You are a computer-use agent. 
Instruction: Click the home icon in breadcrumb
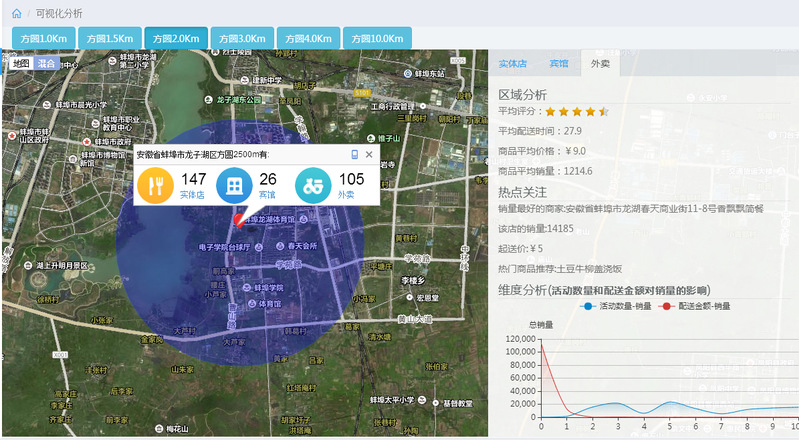tap(16, 14)
